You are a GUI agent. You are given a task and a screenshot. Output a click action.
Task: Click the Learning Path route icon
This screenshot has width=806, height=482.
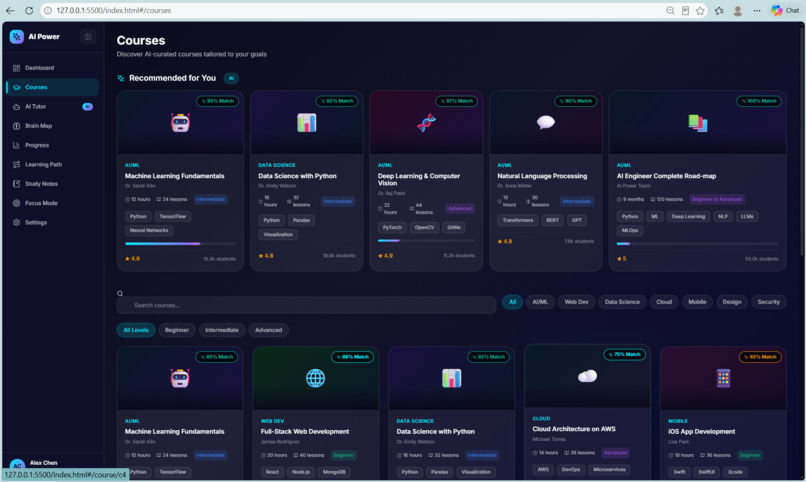(x=16, y=164)
